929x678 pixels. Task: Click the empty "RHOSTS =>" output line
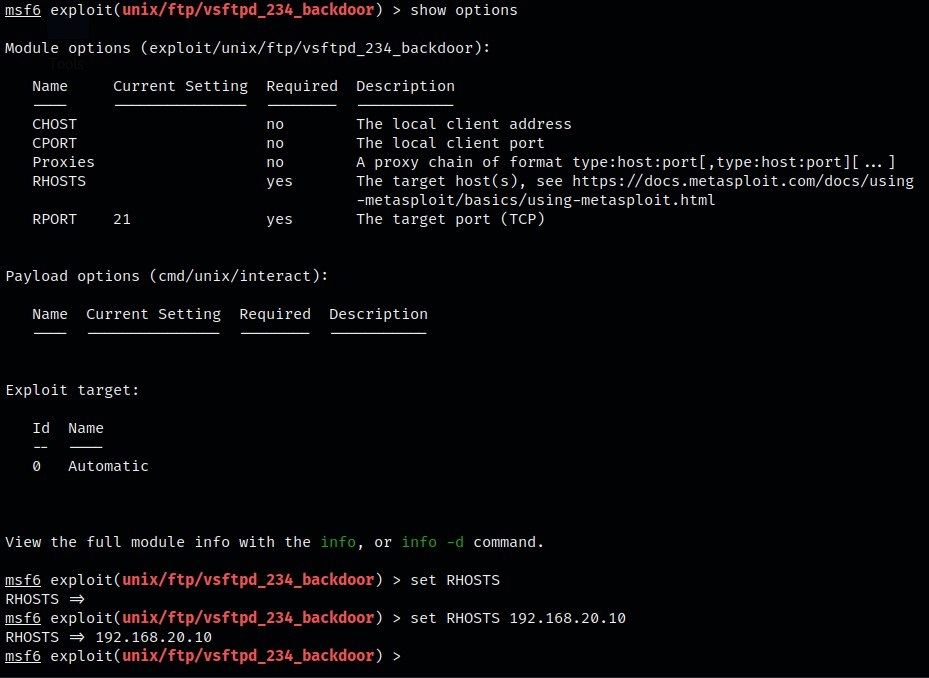click(45, 599)
